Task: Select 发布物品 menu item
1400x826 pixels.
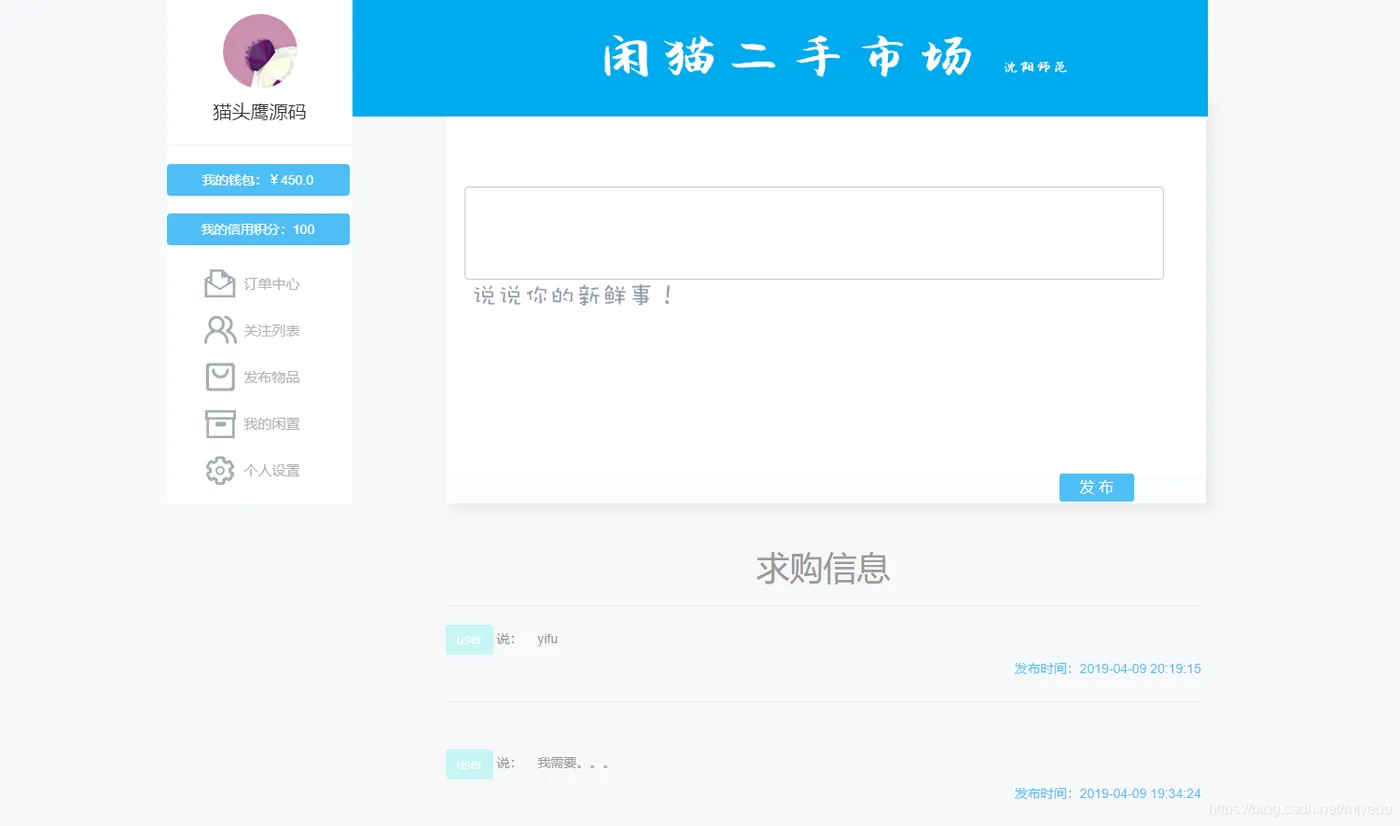Action: [272, 378]
